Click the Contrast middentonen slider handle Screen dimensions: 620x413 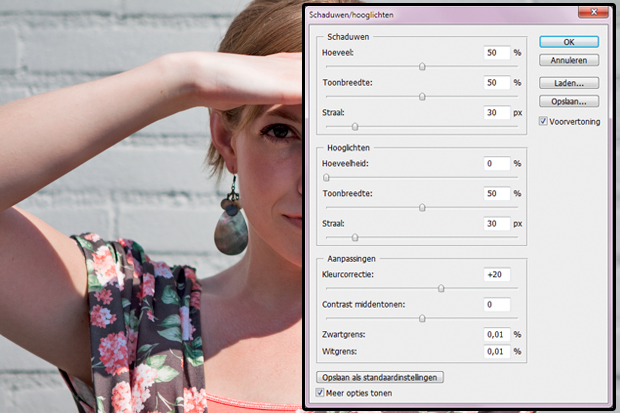click(x=422, y=318)
